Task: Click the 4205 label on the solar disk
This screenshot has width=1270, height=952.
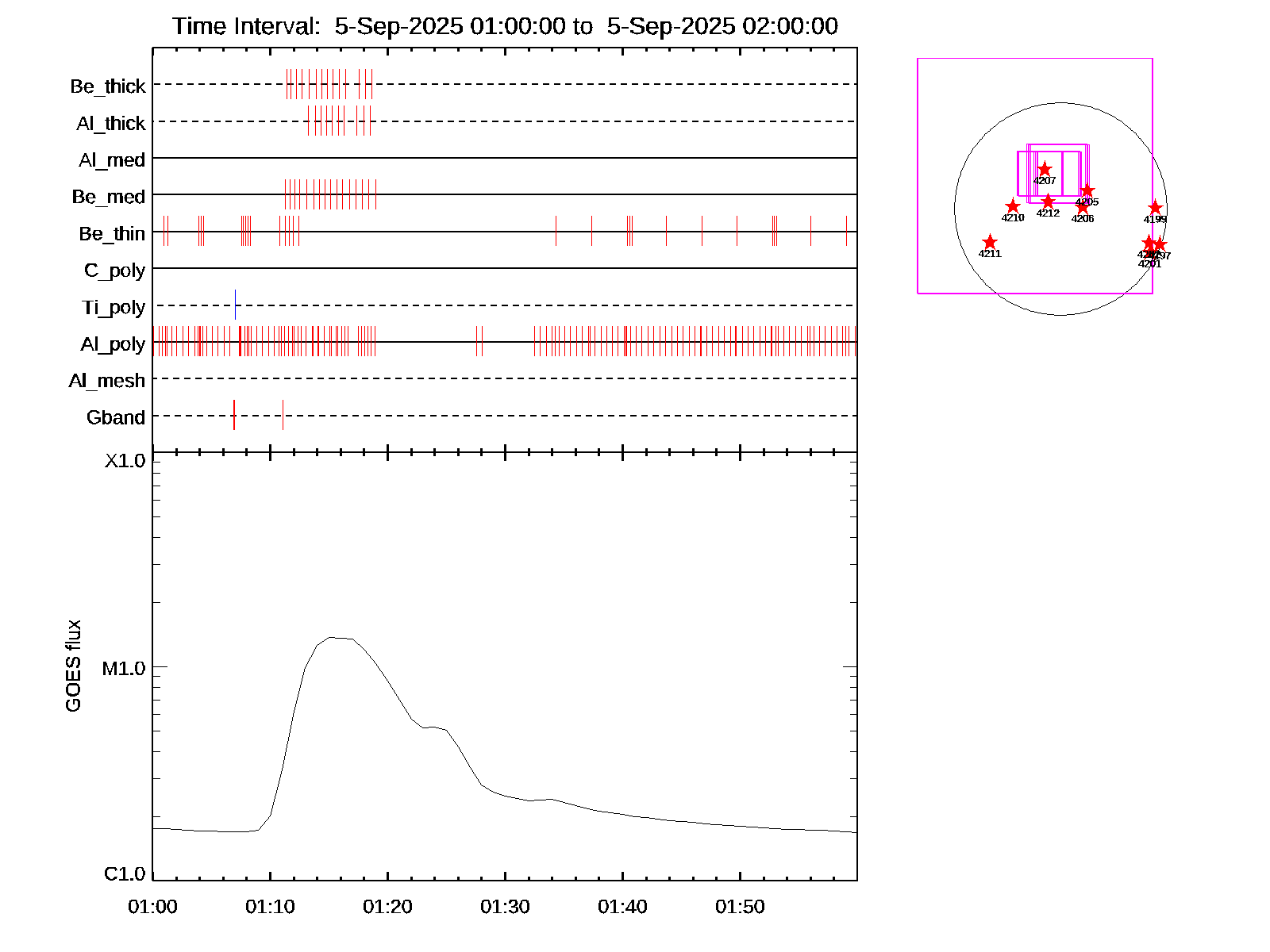Action: point(1087,202)
